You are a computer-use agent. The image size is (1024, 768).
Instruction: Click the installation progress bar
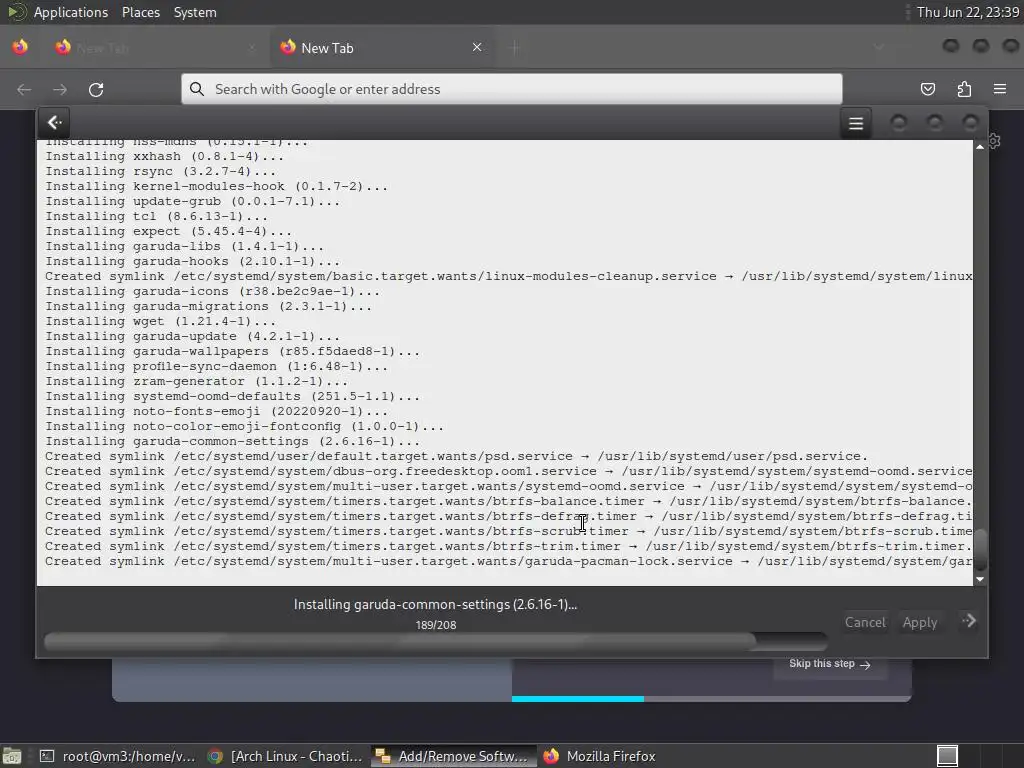coord(435,641)
